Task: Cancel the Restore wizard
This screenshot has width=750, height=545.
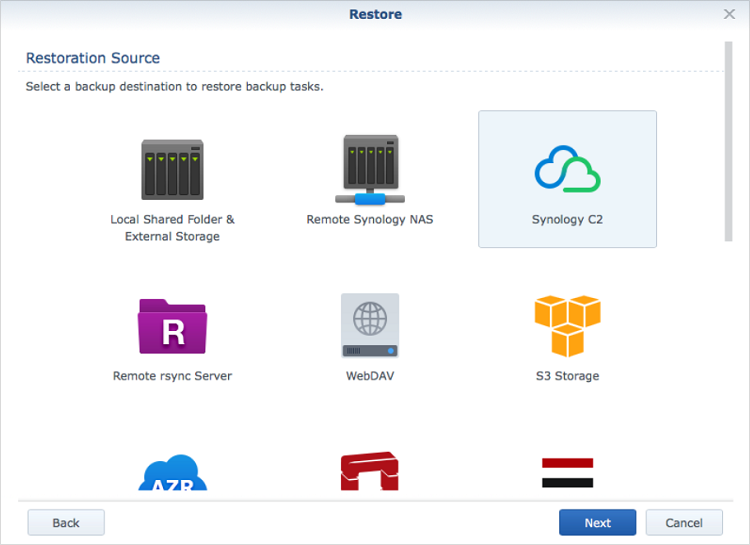Action: coord(684,523)
